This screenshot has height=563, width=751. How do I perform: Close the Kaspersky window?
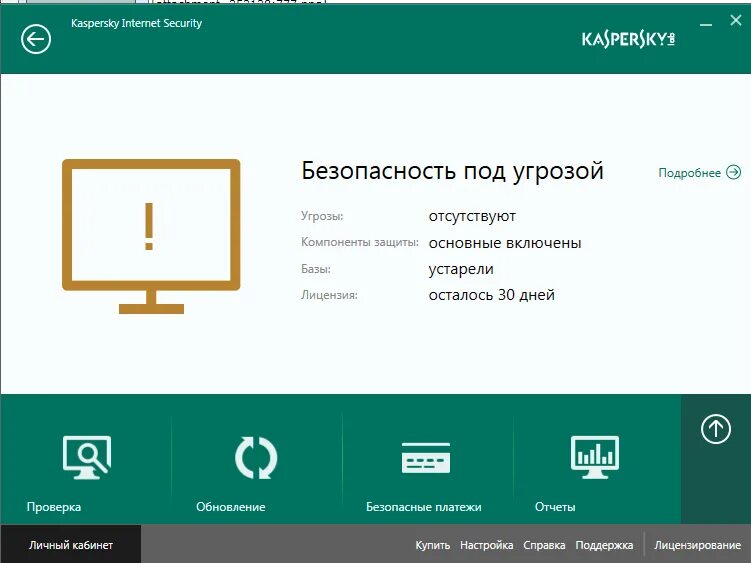(x=736, y=20)
